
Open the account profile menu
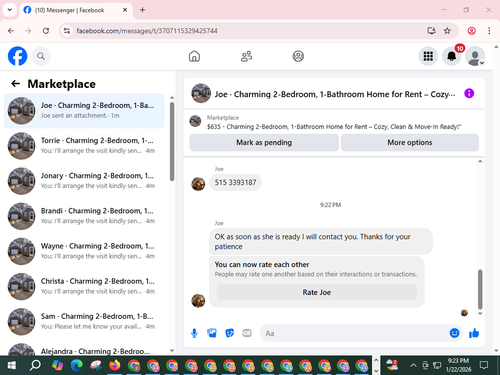point(475,56)
